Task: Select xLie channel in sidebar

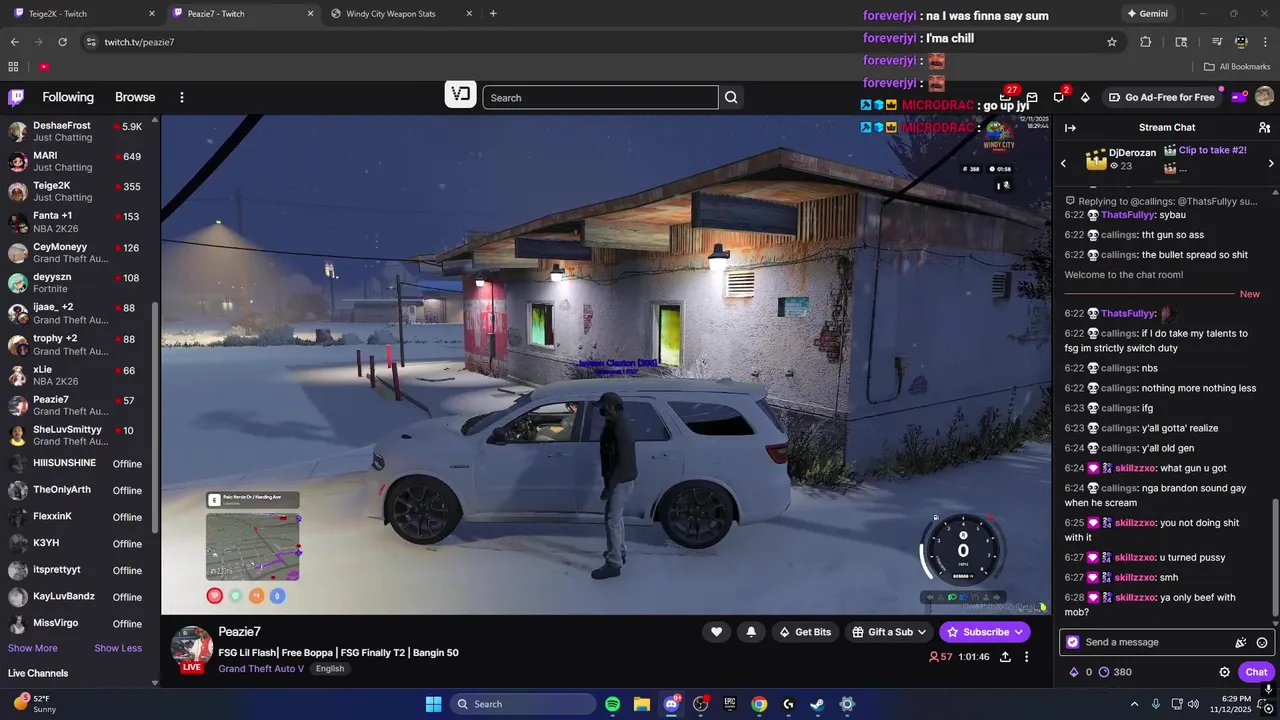Action: click(x=78, y=375)
